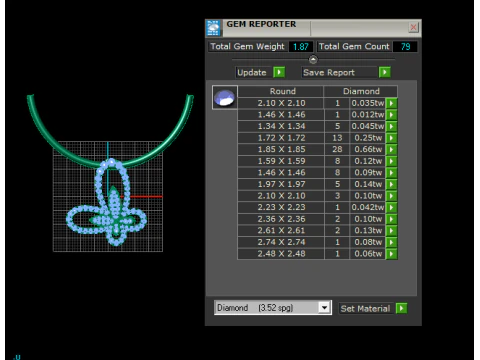Select the 1.72 X 1.72 size cell
This screenshot has height=360, width=480.
click(x=281, y=138)
